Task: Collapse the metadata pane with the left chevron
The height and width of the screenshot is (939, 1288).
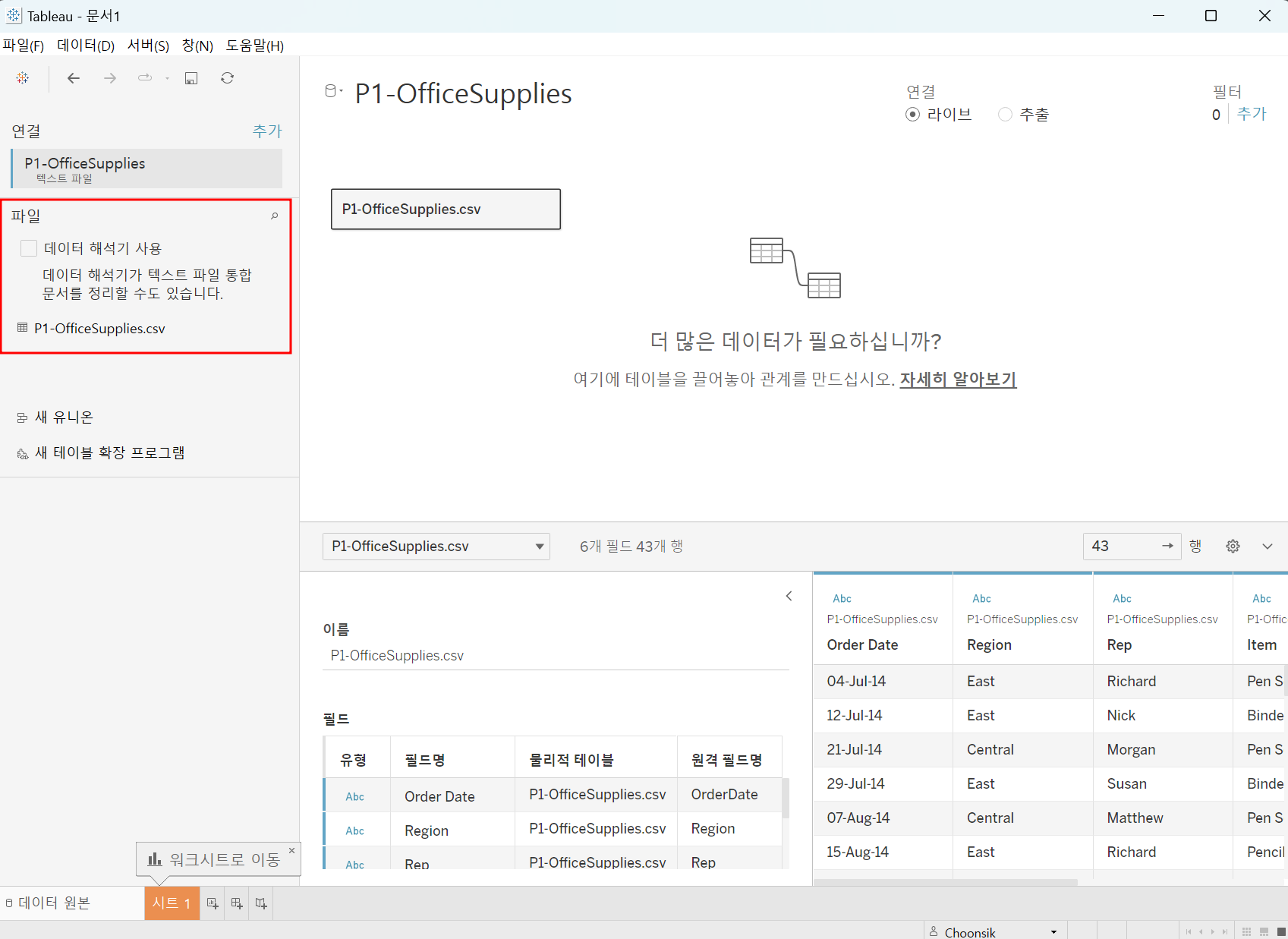Action: pyautogui.click(x=789, y=596)
